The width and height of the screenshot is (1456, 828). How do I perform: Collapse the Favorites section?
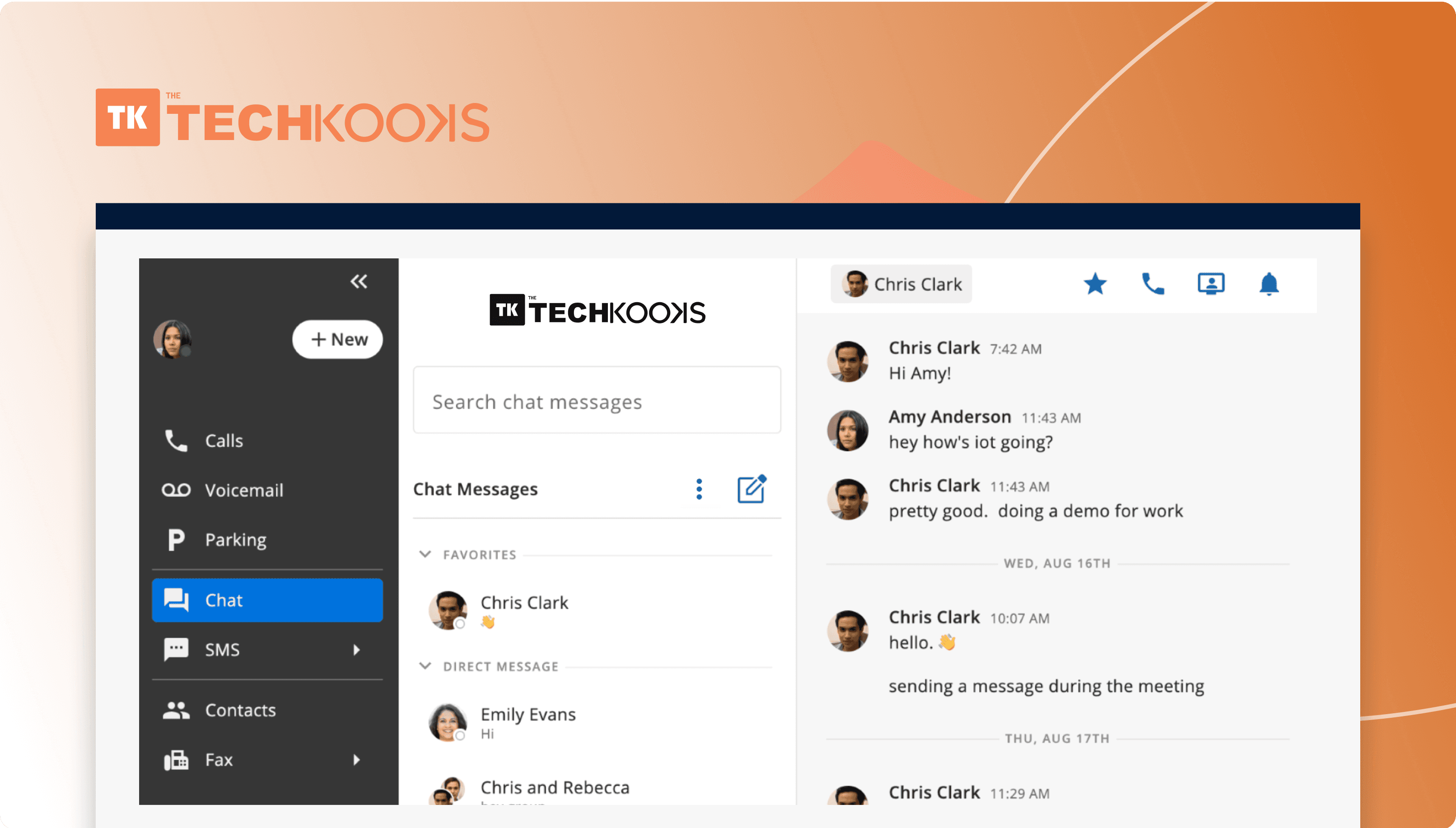425,554
